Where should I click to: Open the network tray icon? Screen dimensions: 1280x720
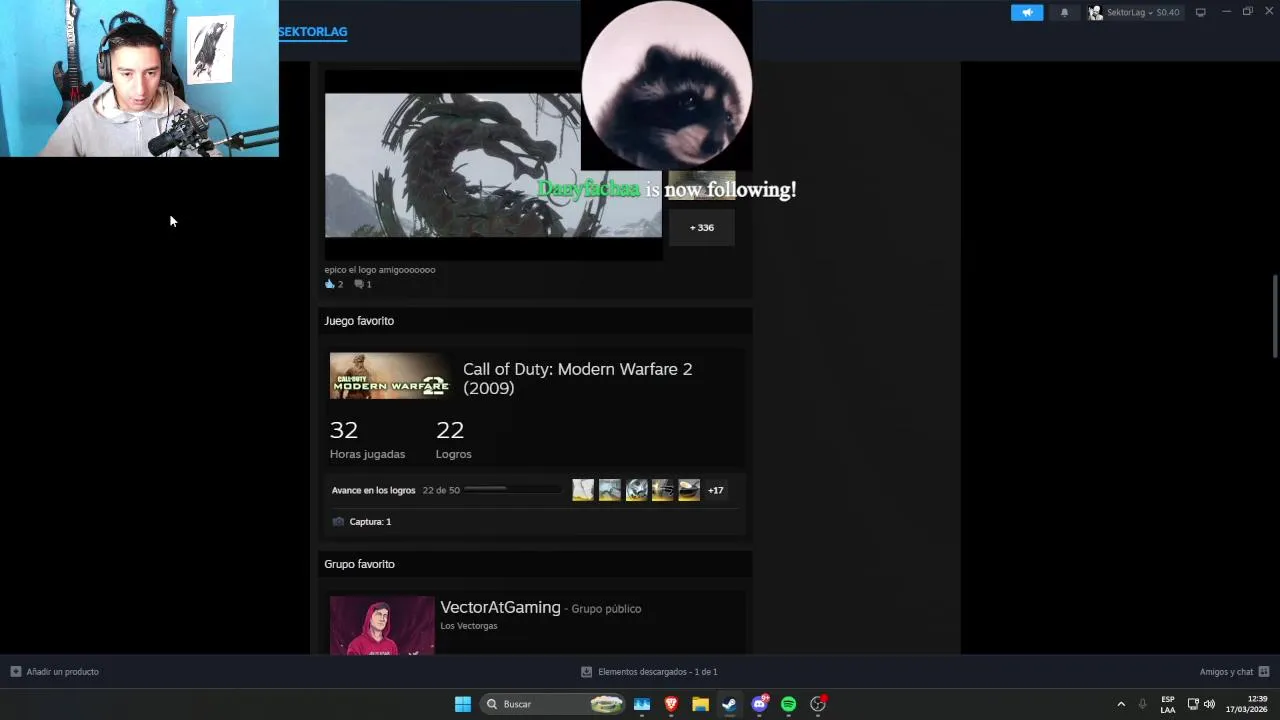(1193, 704)
